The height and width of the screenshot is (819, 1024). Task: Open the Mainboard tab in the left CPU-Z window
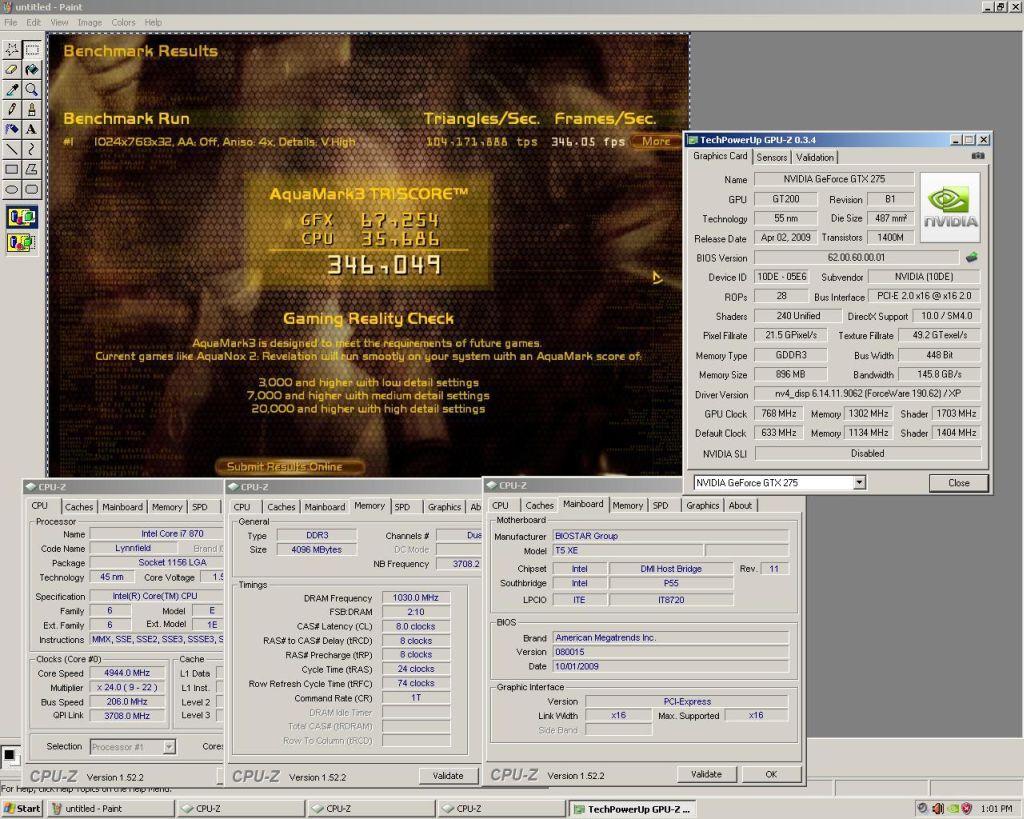122,507
